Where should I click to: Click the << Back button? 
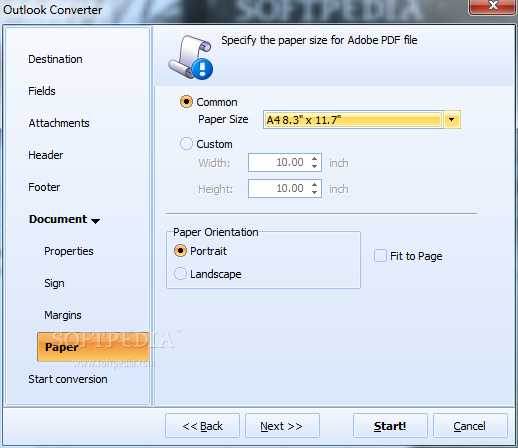tap(202, 426)
